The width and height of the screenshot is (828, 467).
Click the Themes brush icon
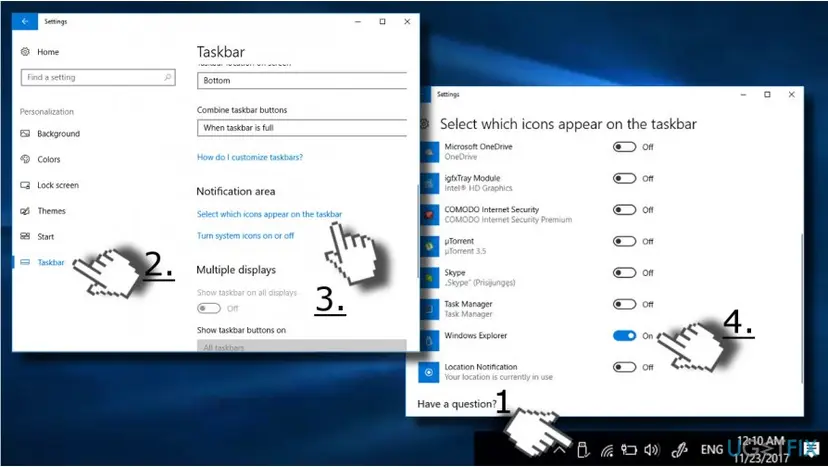[25, 211]
